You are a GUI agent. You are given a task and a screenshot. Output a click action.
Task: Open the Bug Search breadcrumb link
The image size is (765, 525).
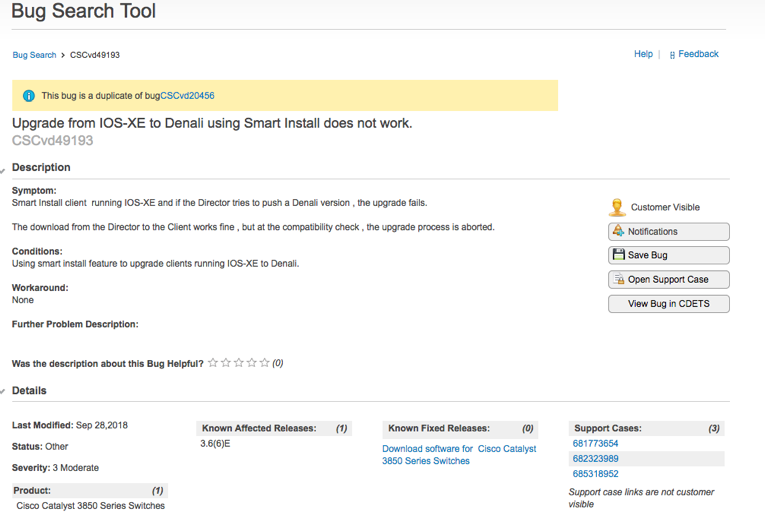[x=34, y=55]
